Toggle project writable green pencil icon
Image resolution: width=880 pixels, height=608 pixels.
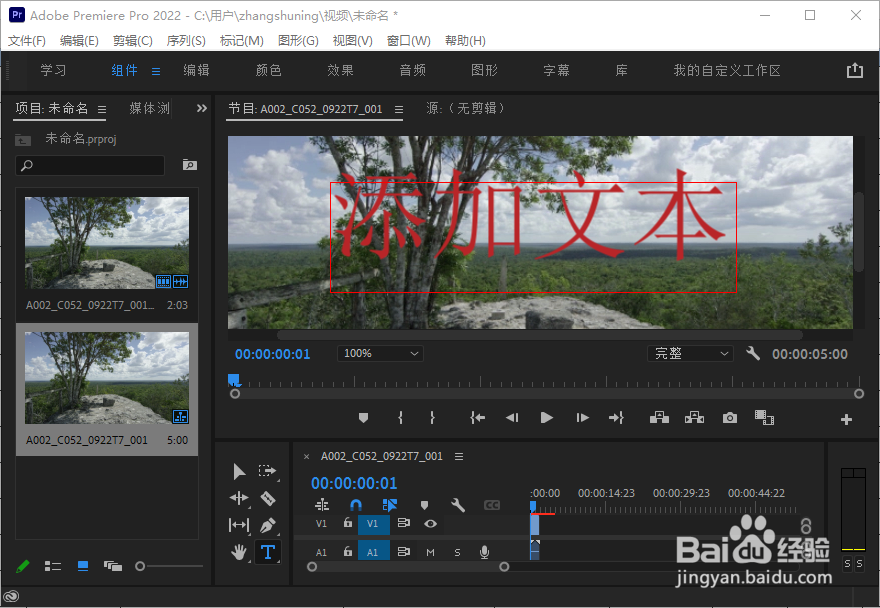[22, 566]
